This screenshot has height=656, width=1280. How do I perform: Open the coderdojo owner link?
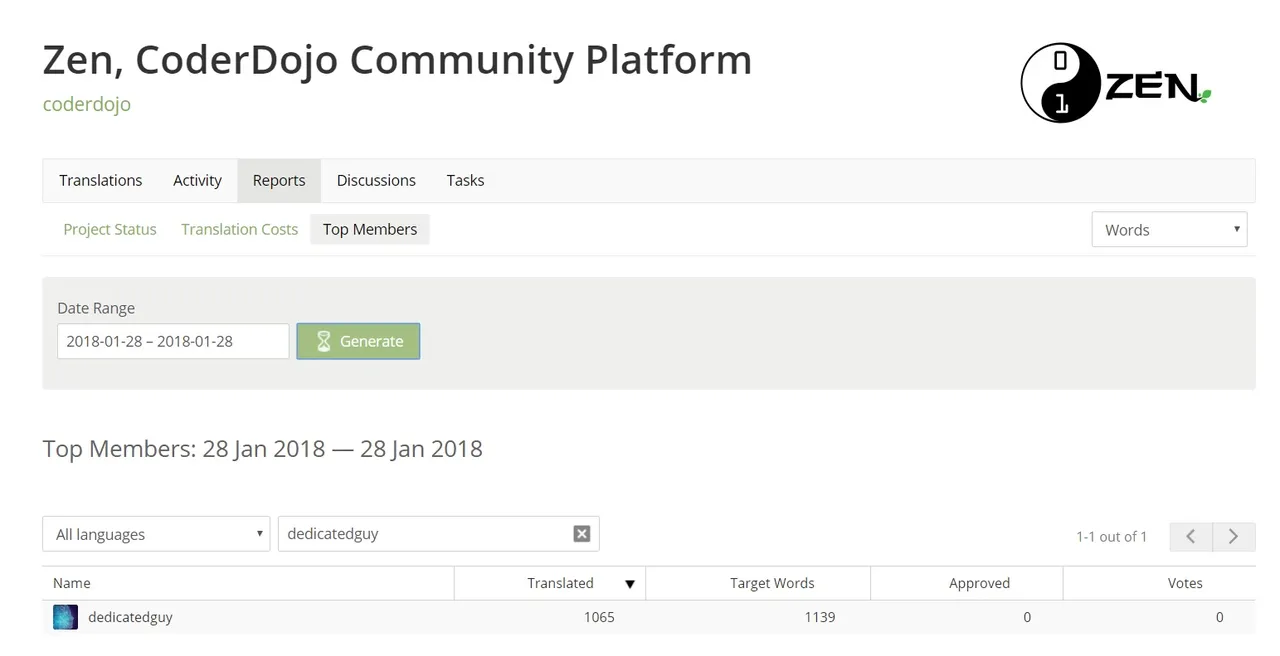(x=87, y=104)
